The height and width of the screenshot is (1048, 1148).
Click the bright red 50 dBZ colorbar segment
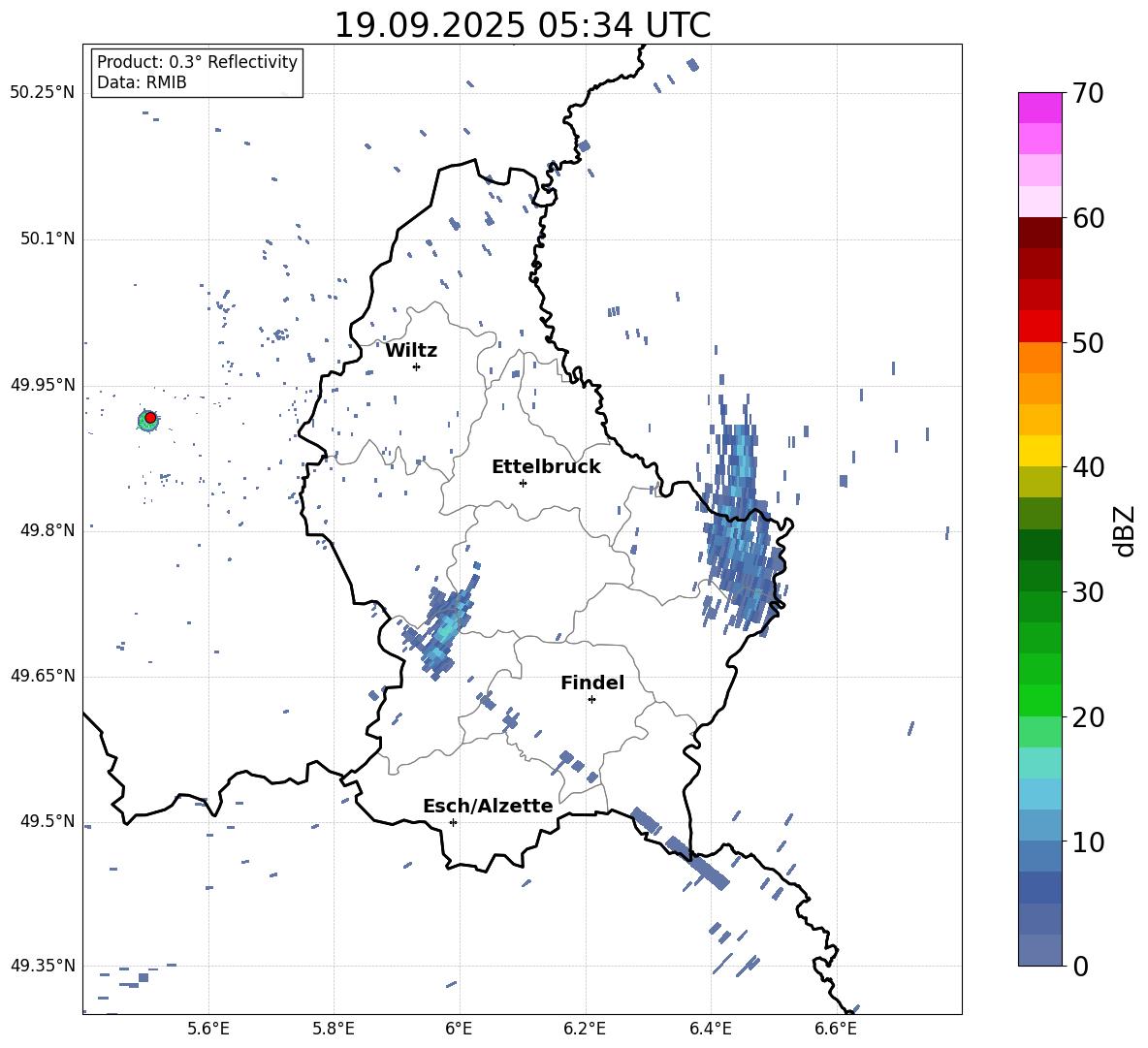tap(1039, 326)
